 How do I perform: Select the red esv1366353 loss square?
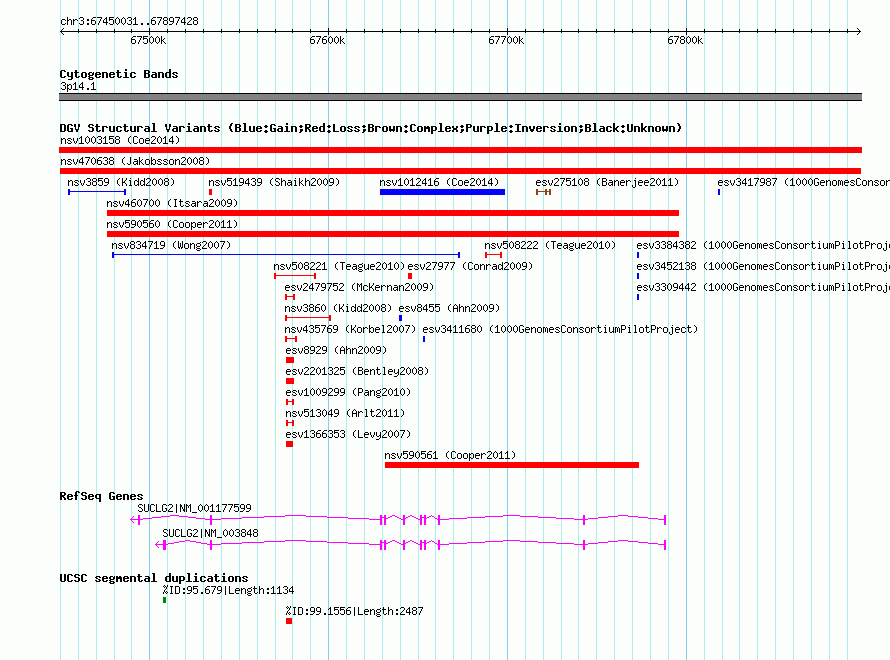[289, 444]
